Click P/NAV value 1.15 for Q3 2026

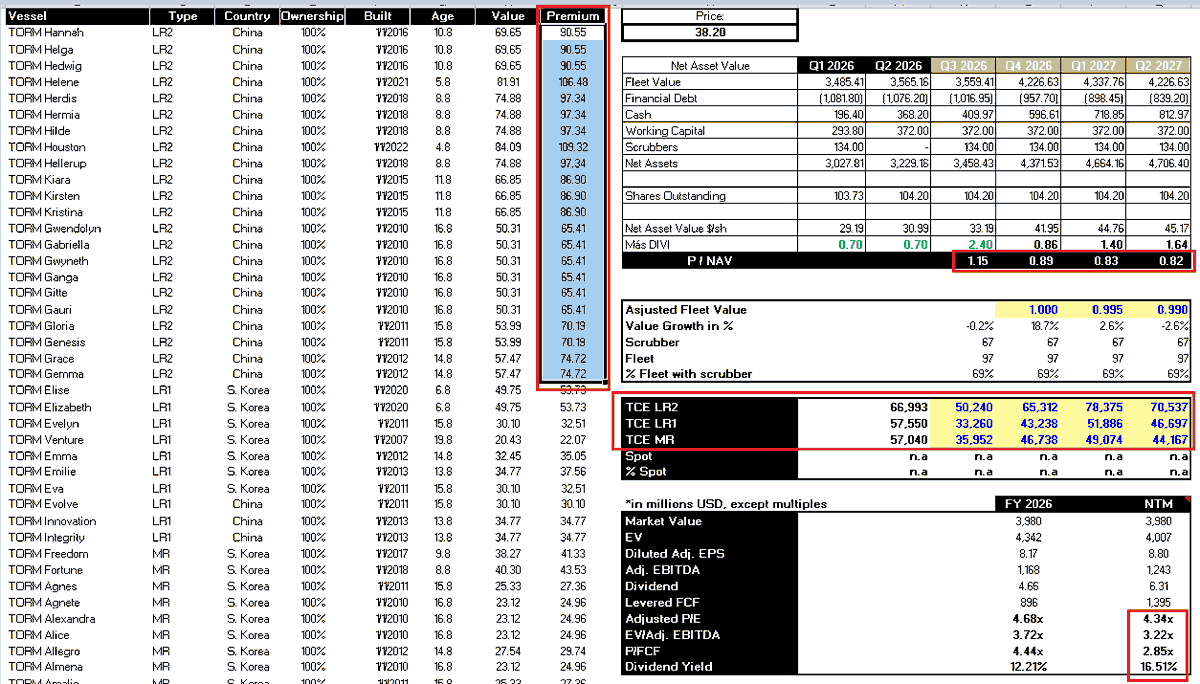pyautogui.click(x=978, y=261)
